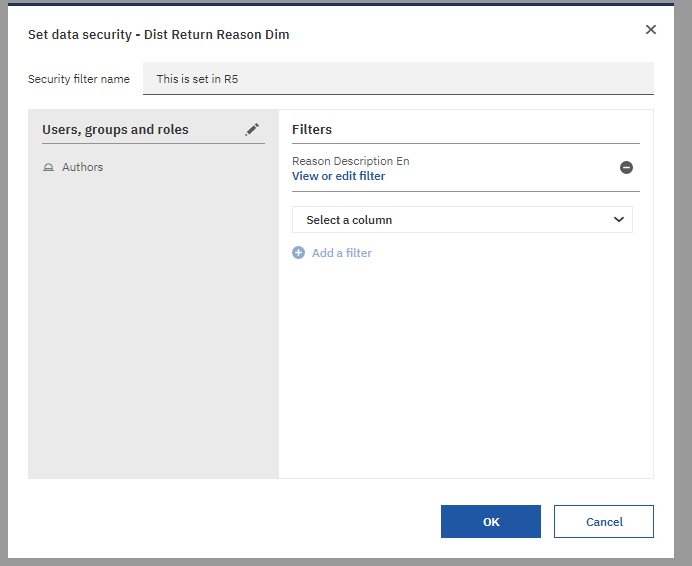The width and height of the screenshot is (692, 566).
Task: Click the Users, groups and roles heading
Action: [x=115, y=129]
